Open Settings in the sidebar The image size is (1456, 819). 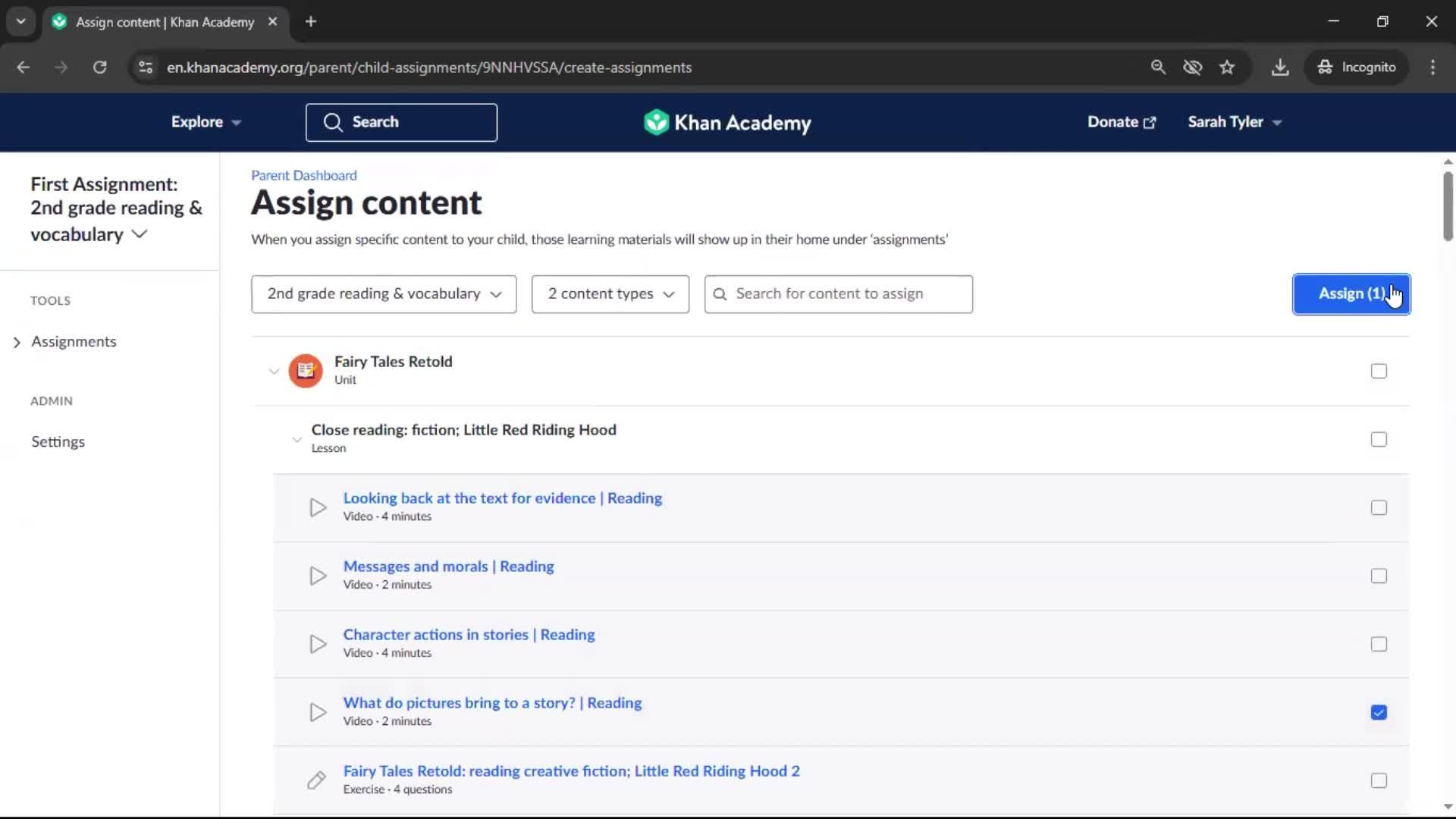58,441
